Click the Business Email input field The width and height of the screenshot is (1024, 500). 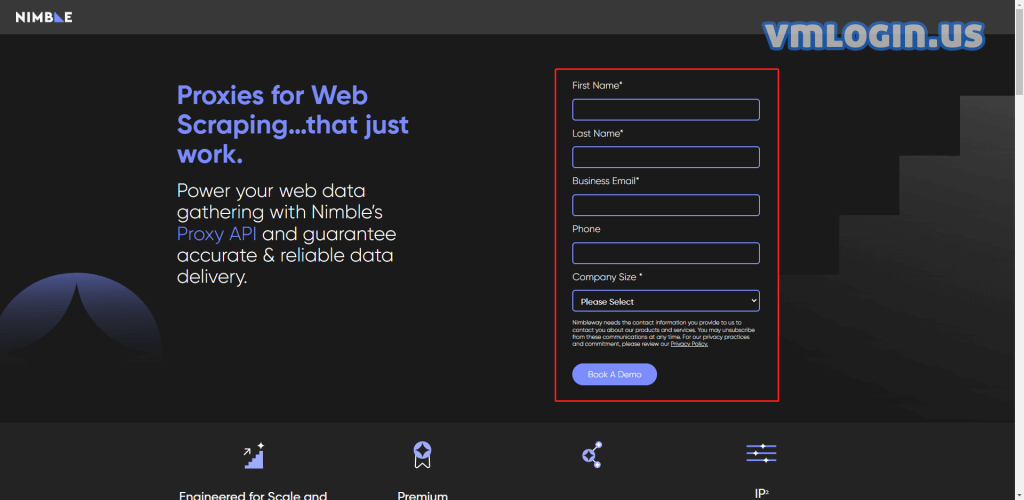(x=665, y=205)
